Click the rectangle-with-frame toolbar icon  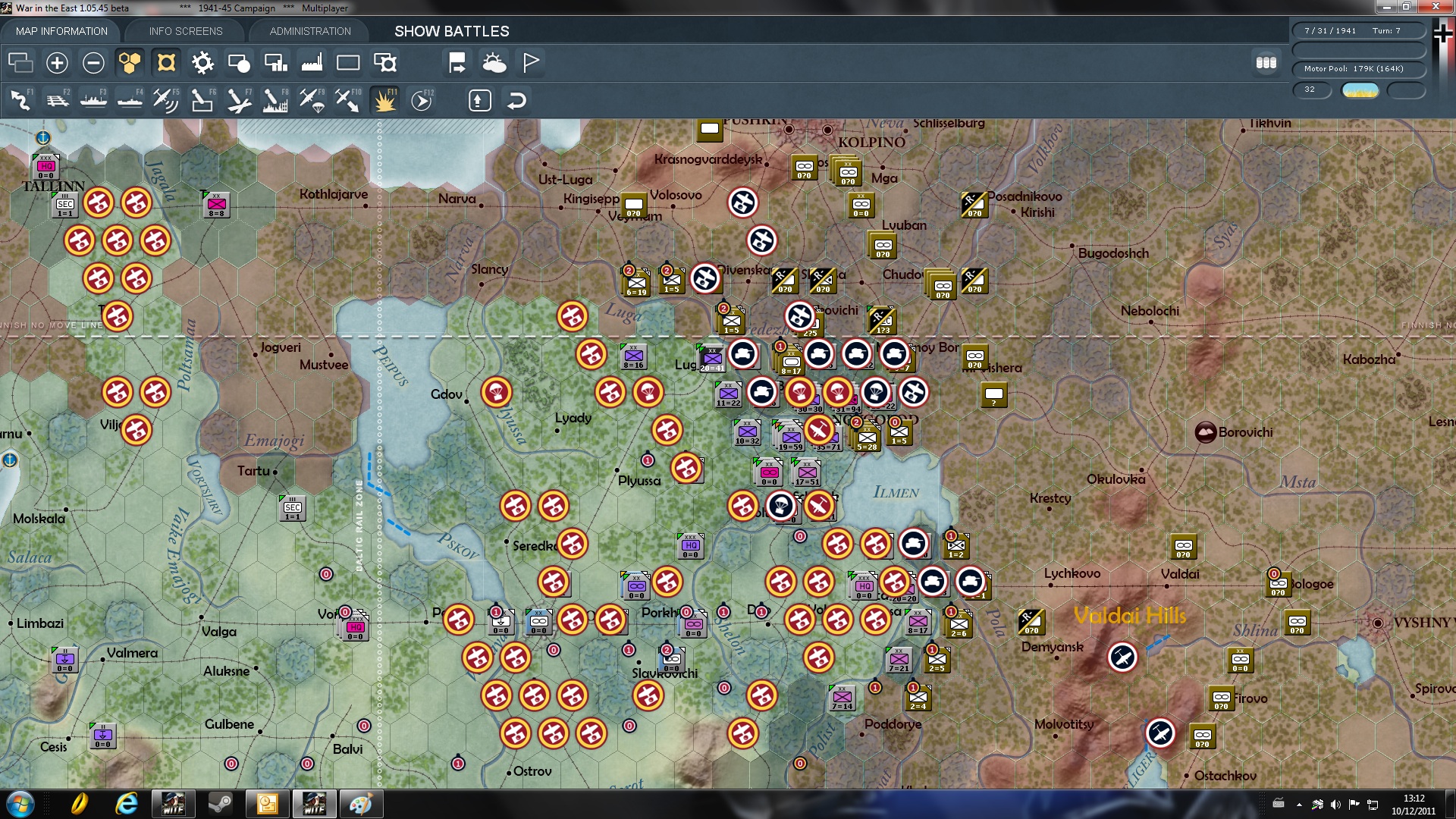(384, 63)
